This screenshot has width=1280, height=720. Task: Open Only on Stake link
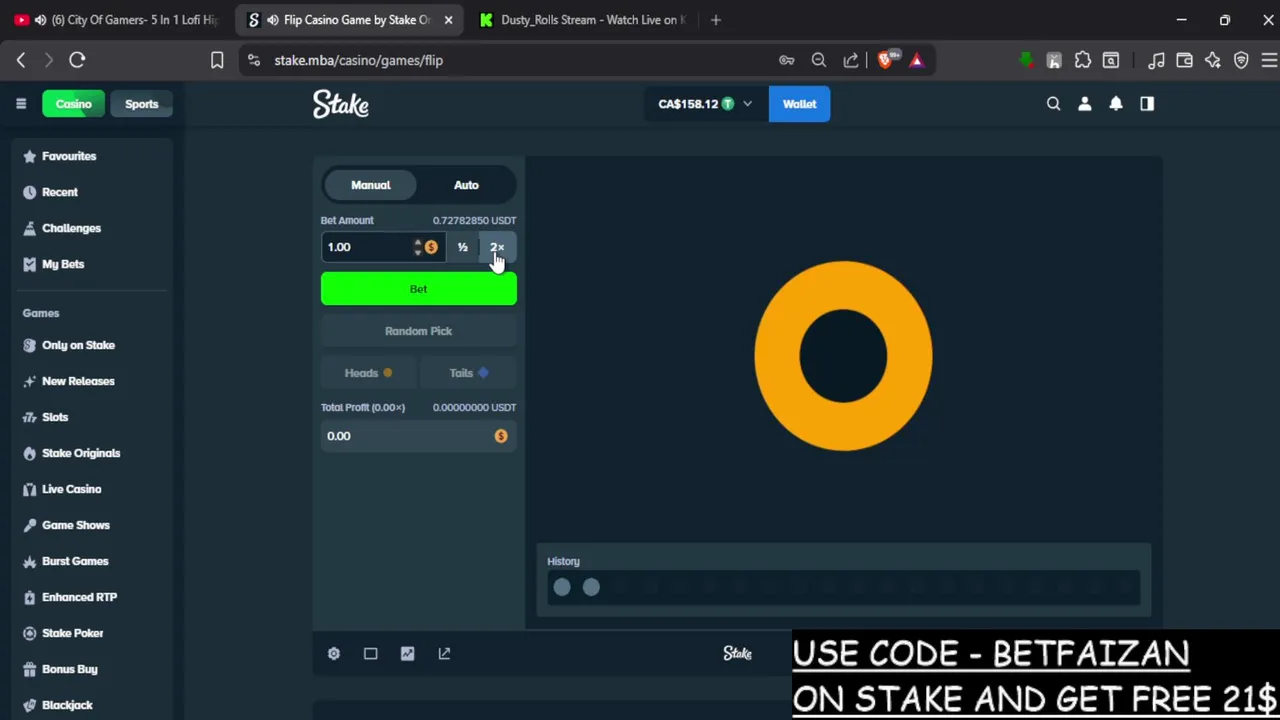tap(78, 345)
